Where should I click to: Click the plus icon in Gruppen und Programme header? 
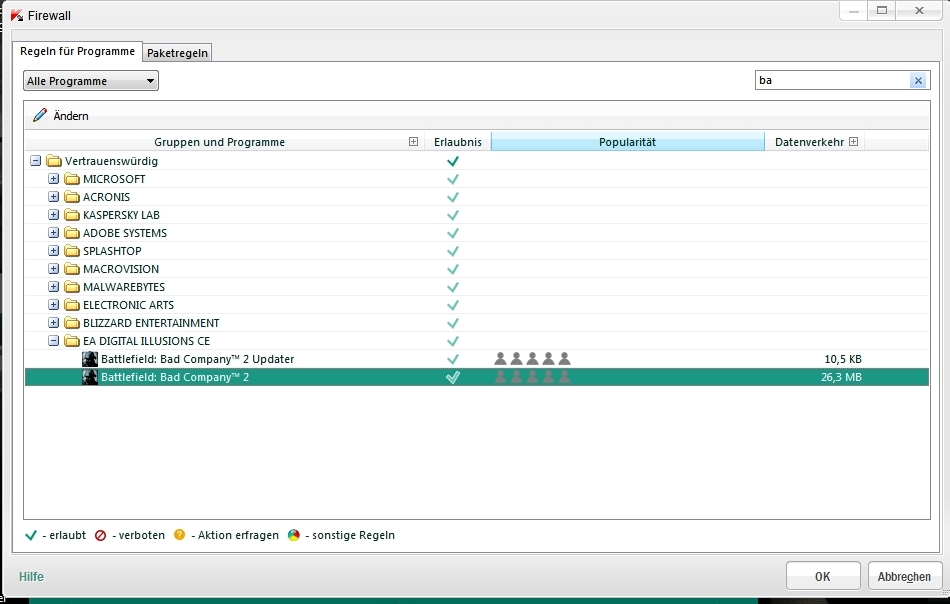(413, 142)
